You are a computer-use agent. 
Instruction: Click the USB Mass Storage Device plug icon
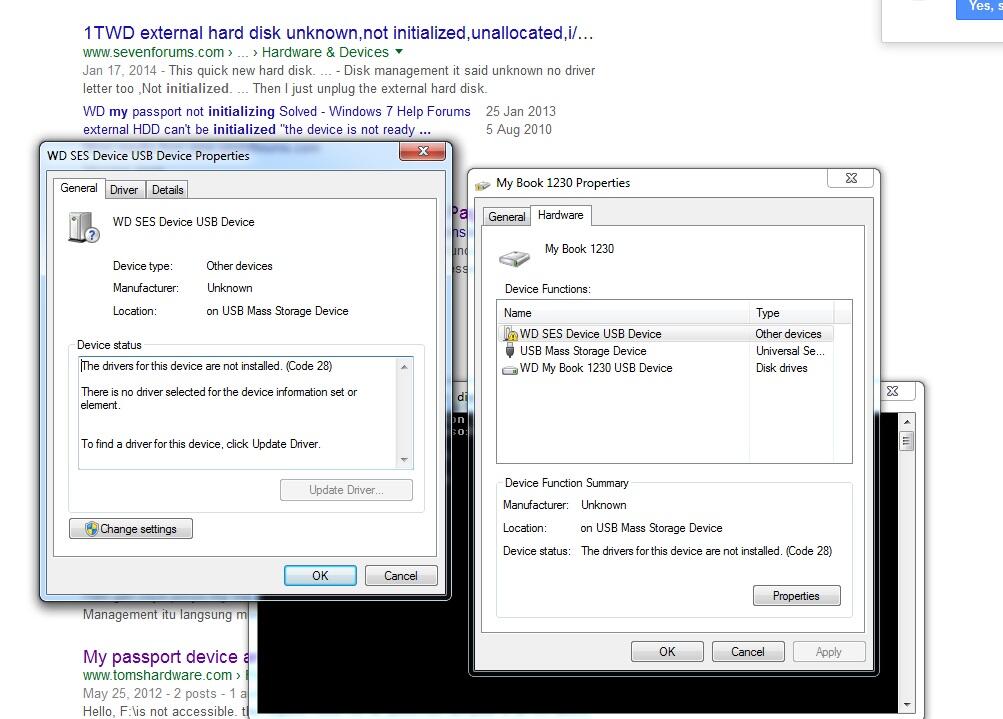coord(510,351)
